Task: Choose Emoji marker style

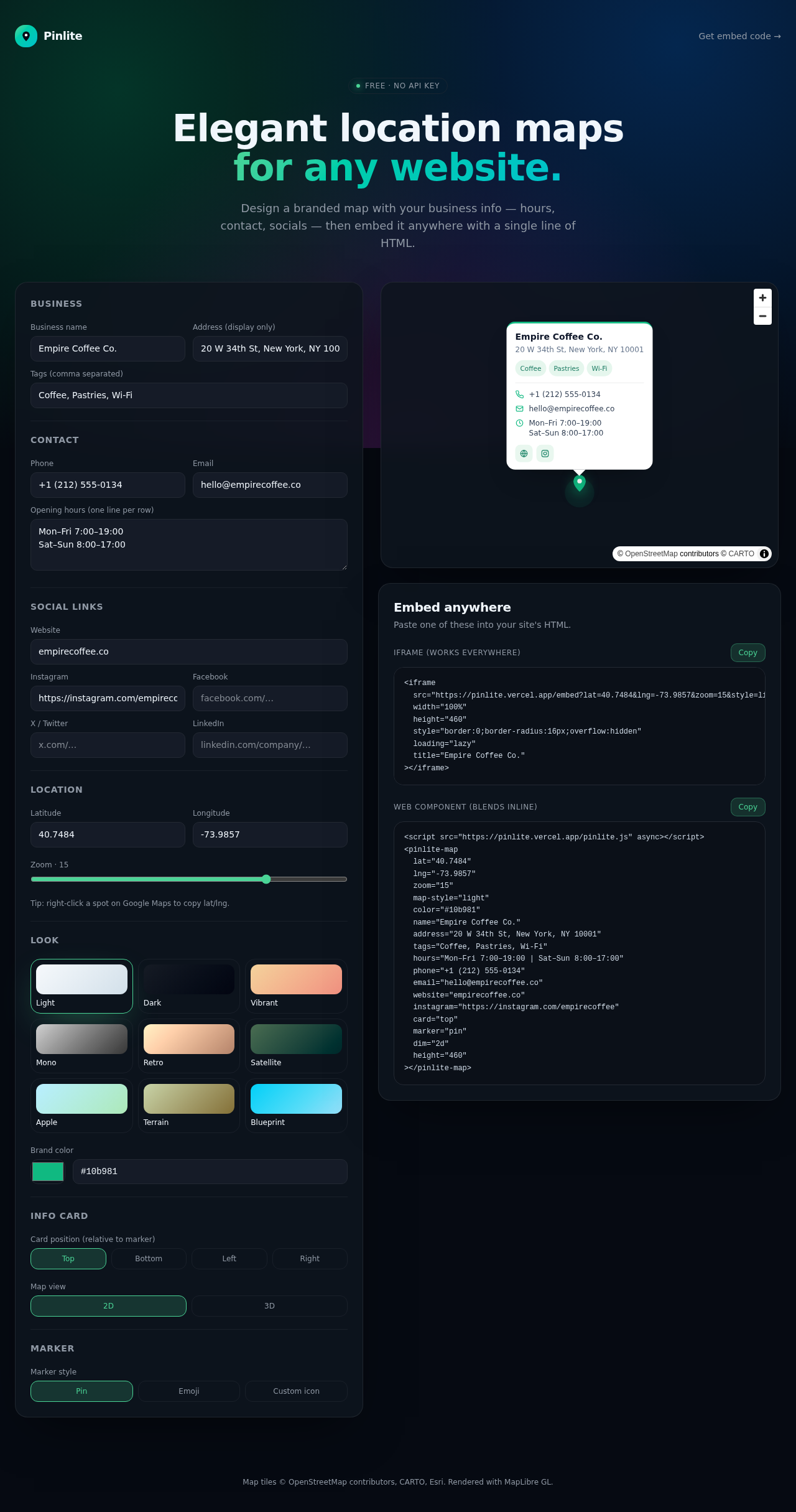Action: (189, 1391)
